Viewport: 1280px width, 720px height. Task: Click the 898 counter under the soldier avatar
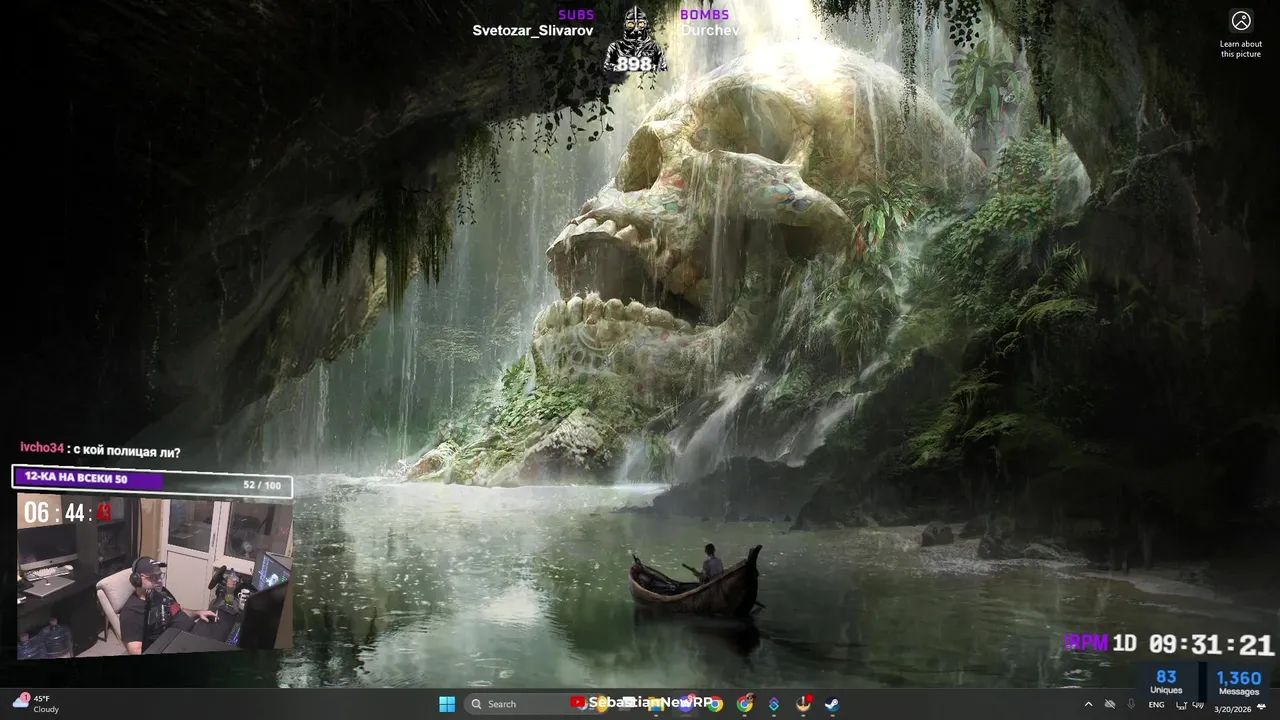(633, 64)
